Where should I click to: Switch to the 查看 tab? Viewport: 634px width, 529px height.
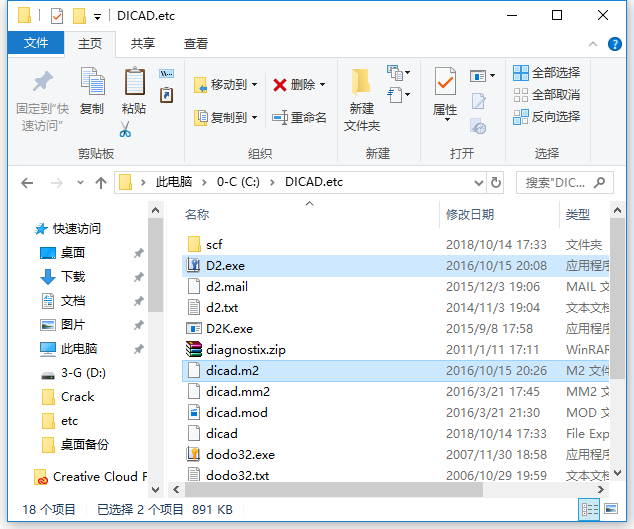click(196, 43)
